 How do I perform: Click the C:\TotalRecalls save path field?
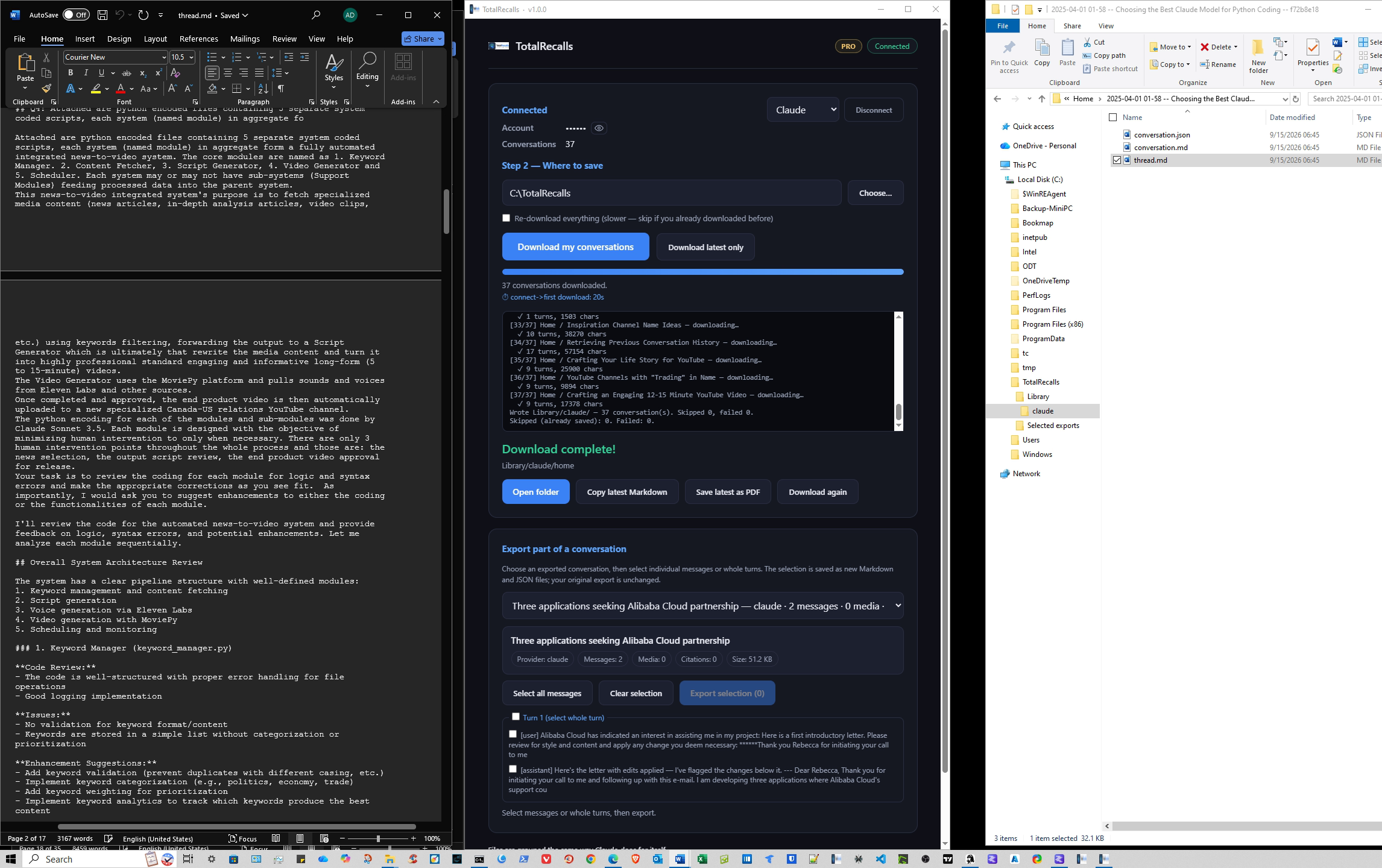[x=671, y=193]
